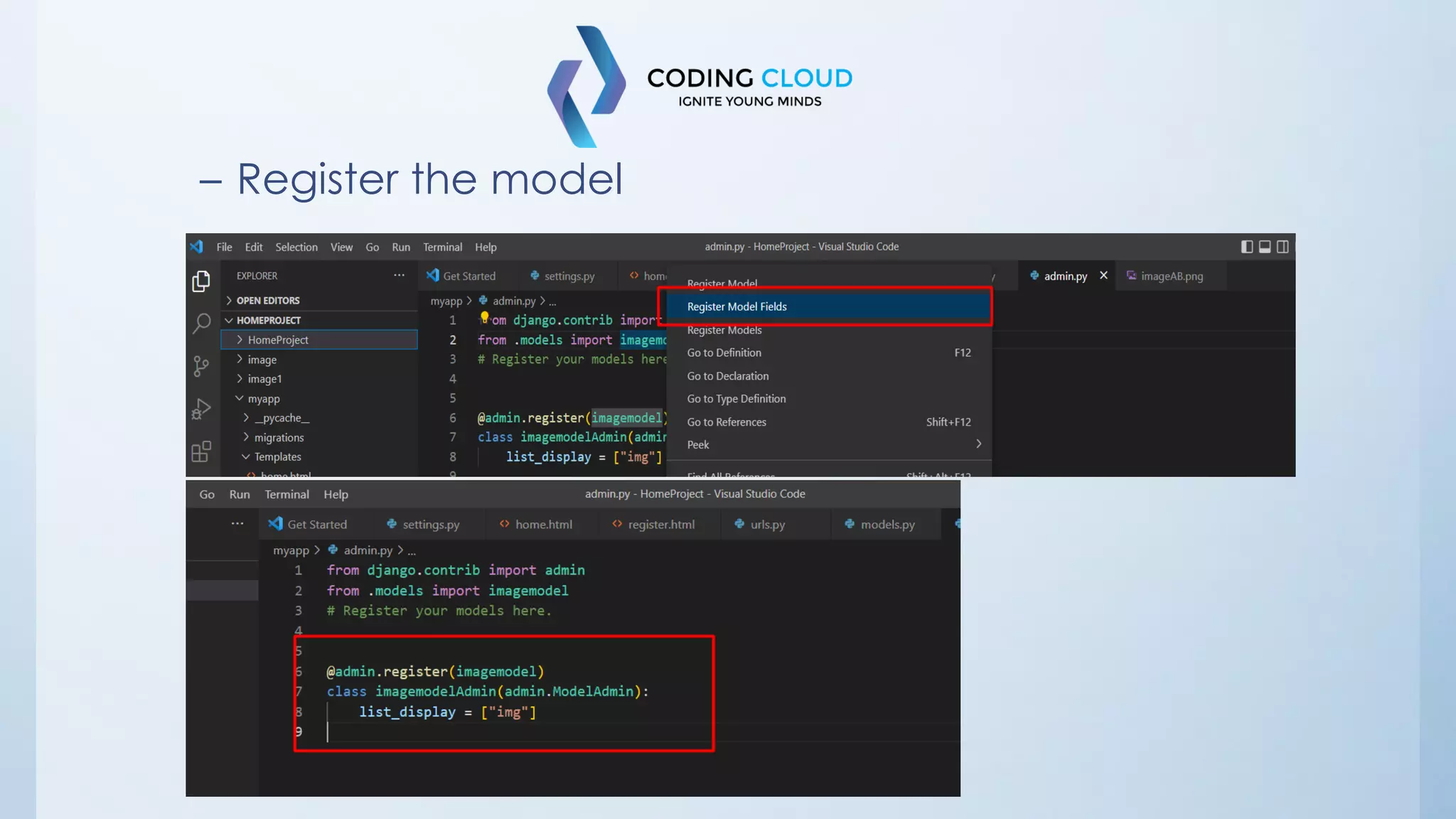
Task: Choose Go to Definition option
Action: click(x=724, y=353)
